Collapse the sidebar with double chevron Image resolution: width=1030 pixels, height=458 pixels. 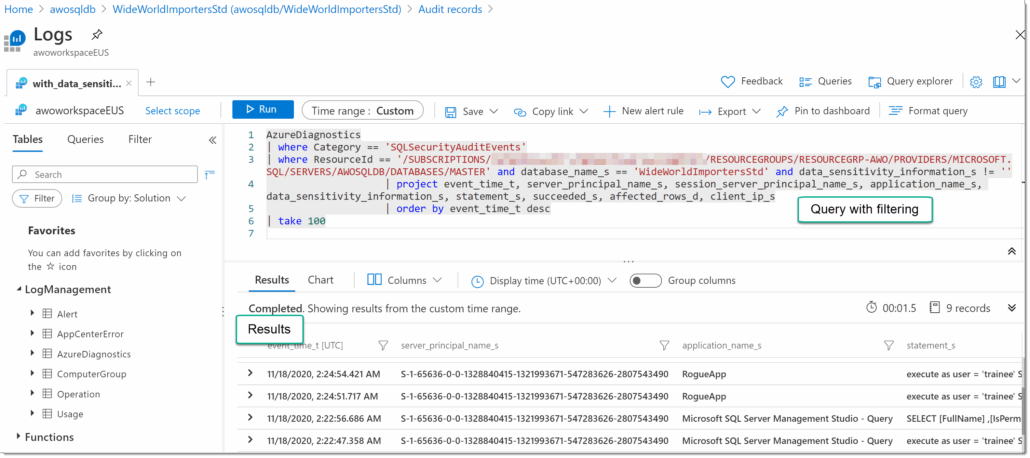point(212,140)
